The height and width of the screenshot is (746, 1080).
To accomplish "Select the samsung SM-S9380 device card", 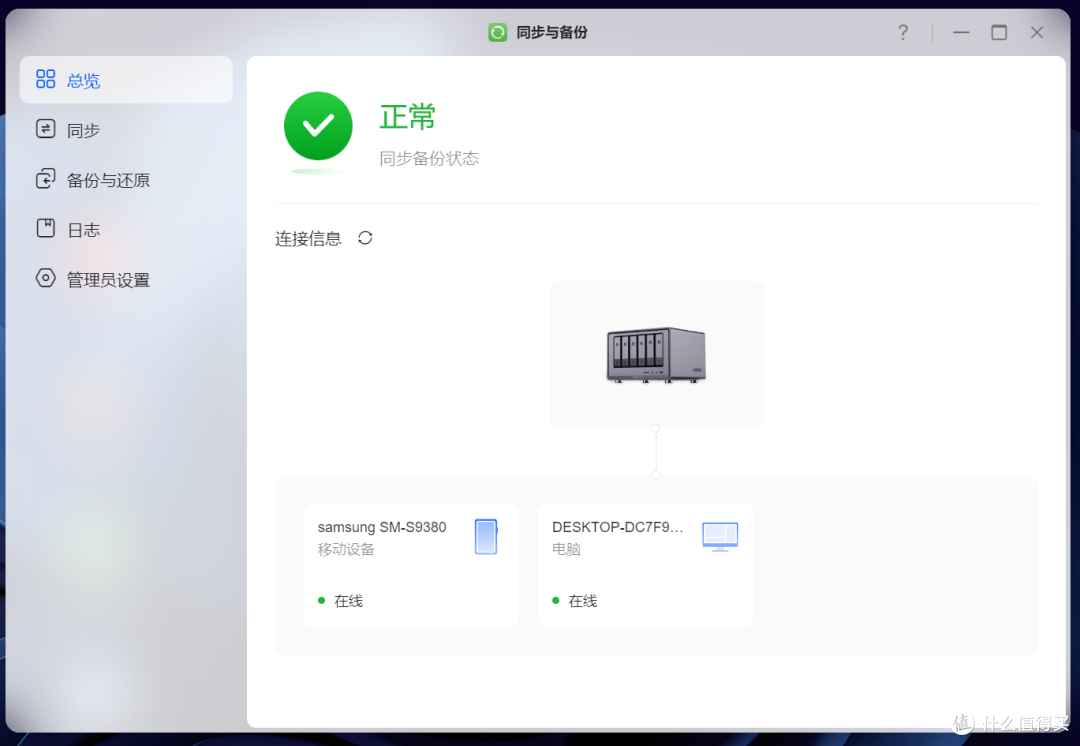I will coord(411,565).
